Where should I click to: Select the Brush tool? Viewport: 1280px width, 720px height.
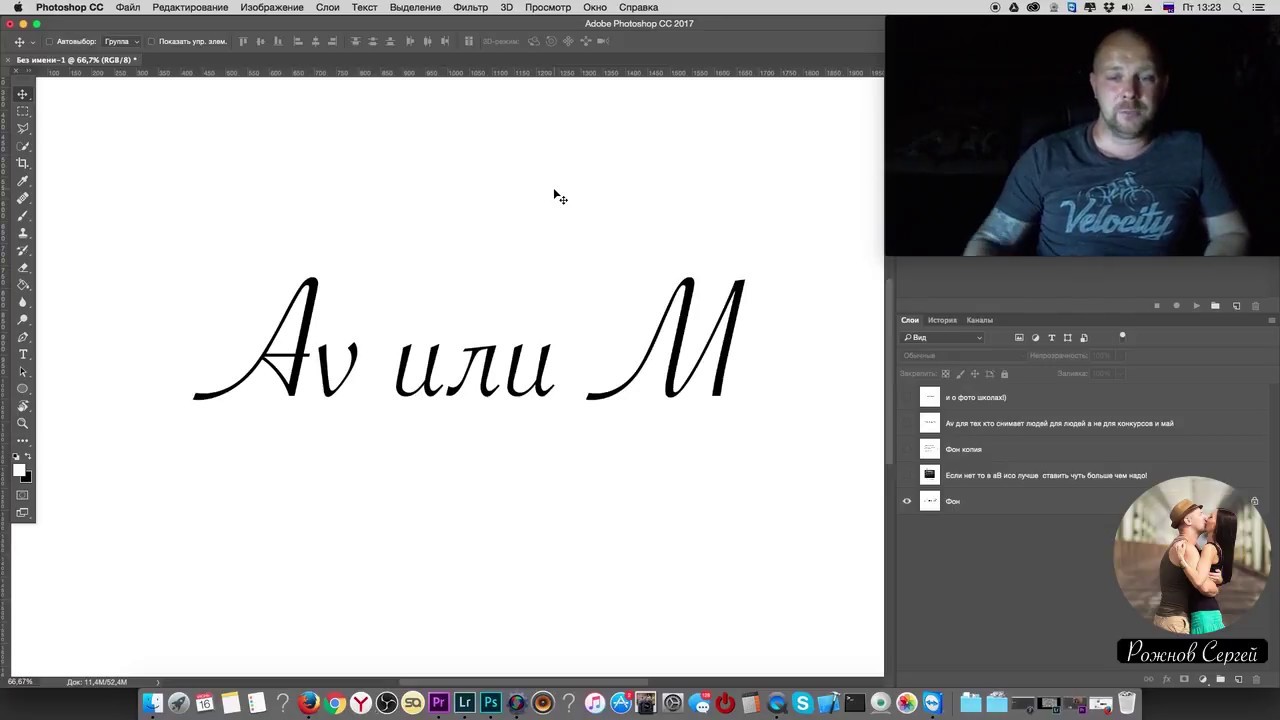coord(22,215)
